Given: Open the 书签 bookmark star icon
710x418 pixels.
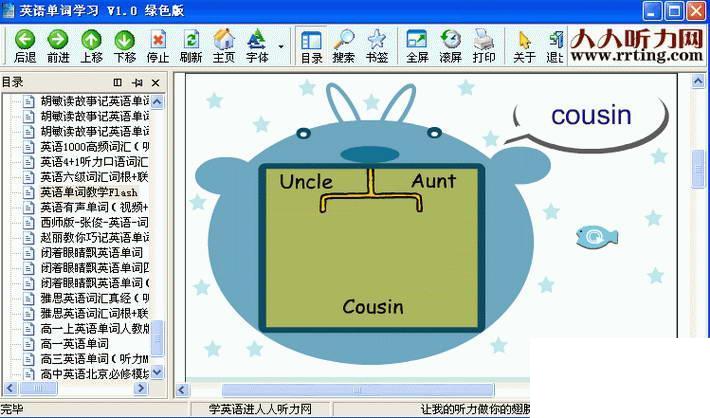Looking at the screenshot, I should (376, 46).
